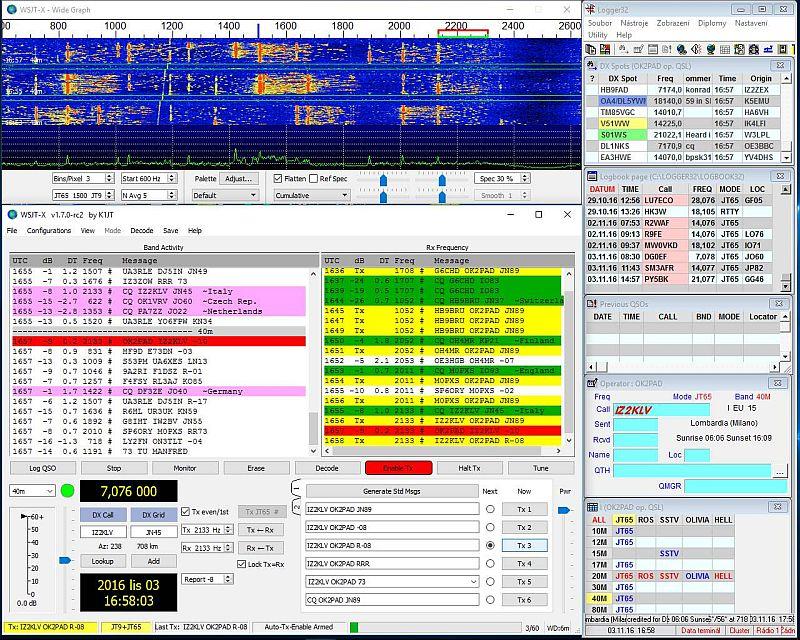
Task: Close the Operator panel with its X
Action: (778, 383)
